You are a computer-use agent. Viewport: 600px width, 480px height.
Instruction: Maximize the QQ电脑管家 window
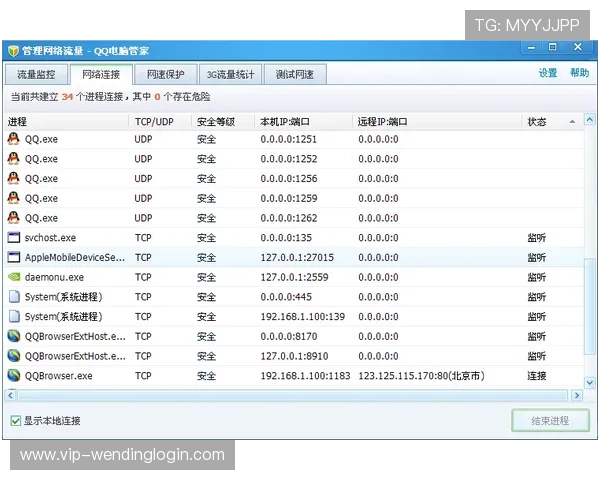[x=552, y=47]
